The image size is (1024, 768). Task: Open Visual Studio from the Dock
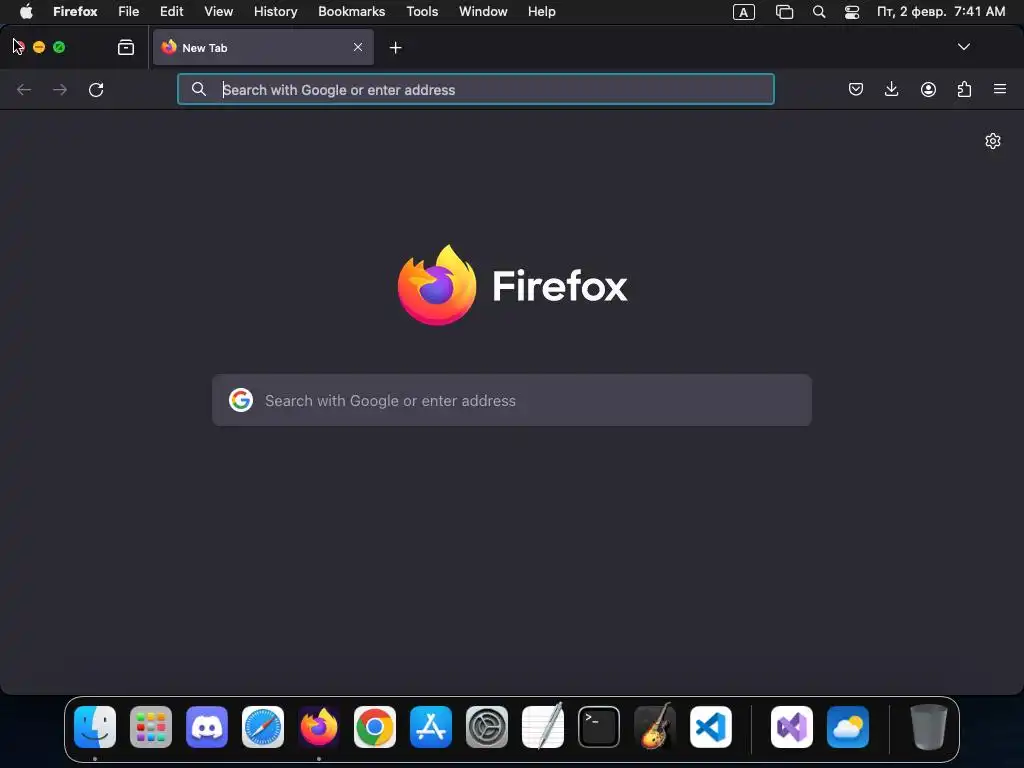[x=792, y=727]
